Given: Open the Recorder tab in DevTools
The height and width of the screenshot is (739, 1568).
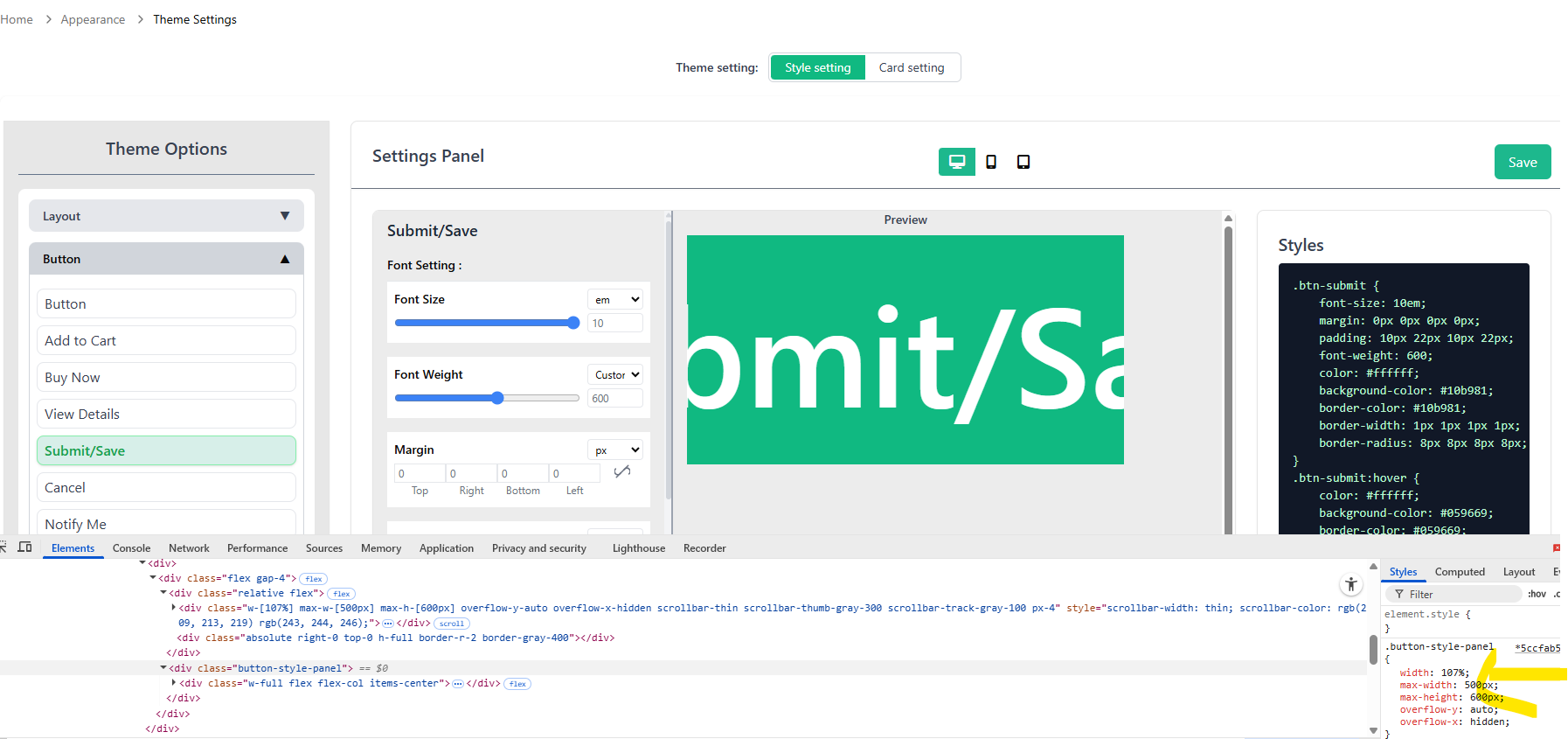Looking at the screenshot, I should [x=704, y=548].
